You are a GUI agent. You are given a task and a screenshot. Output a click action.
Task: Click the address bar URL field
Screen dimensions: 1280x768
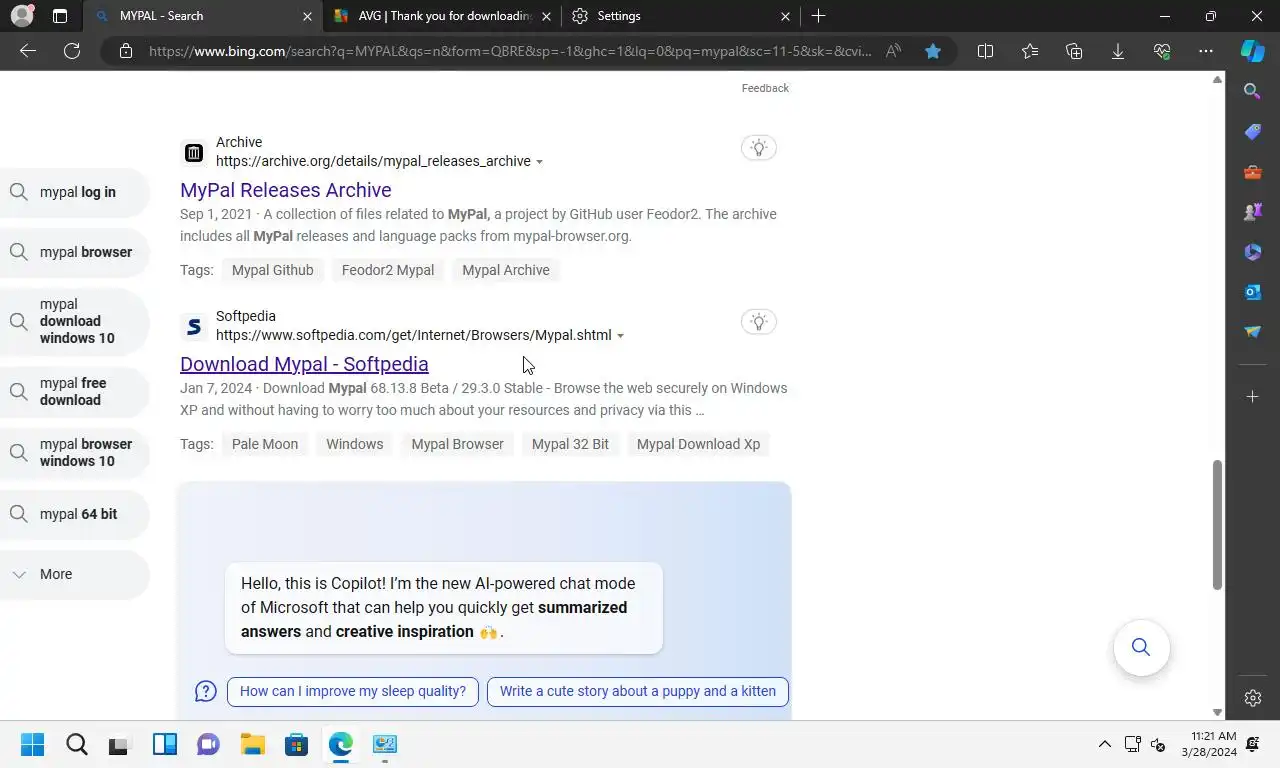(x=510, y=51)
